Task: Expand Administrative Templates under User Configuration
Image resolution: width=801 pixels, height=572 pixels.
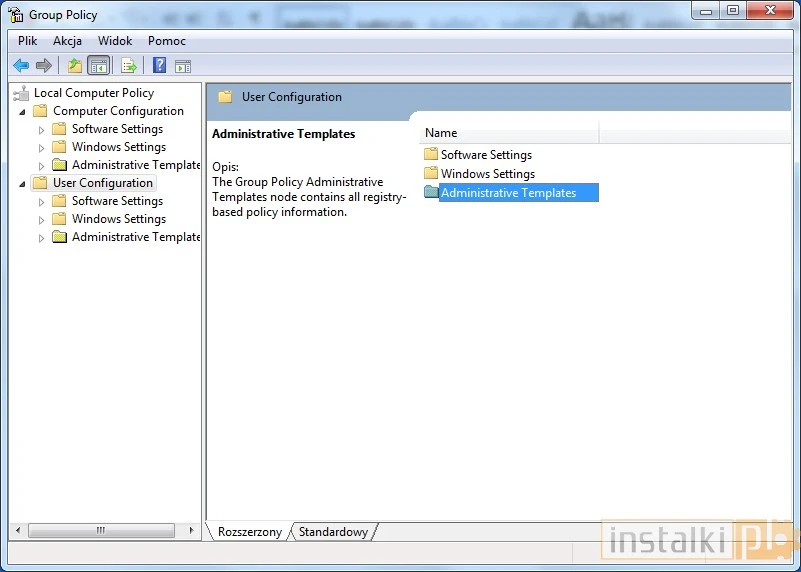Action: pos(42,238)
